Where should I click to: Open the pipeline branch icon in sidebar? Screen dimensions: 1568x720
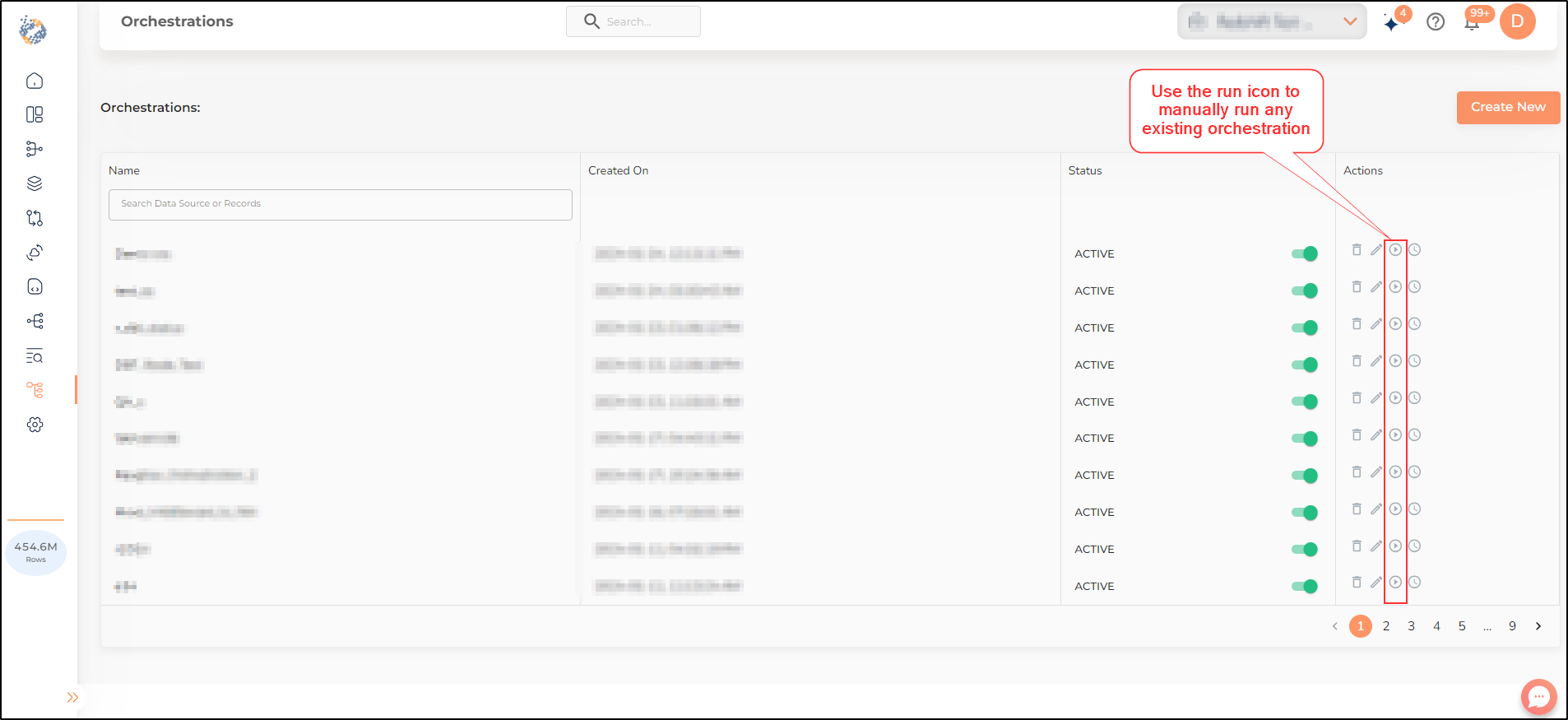[x=35, y=149]
